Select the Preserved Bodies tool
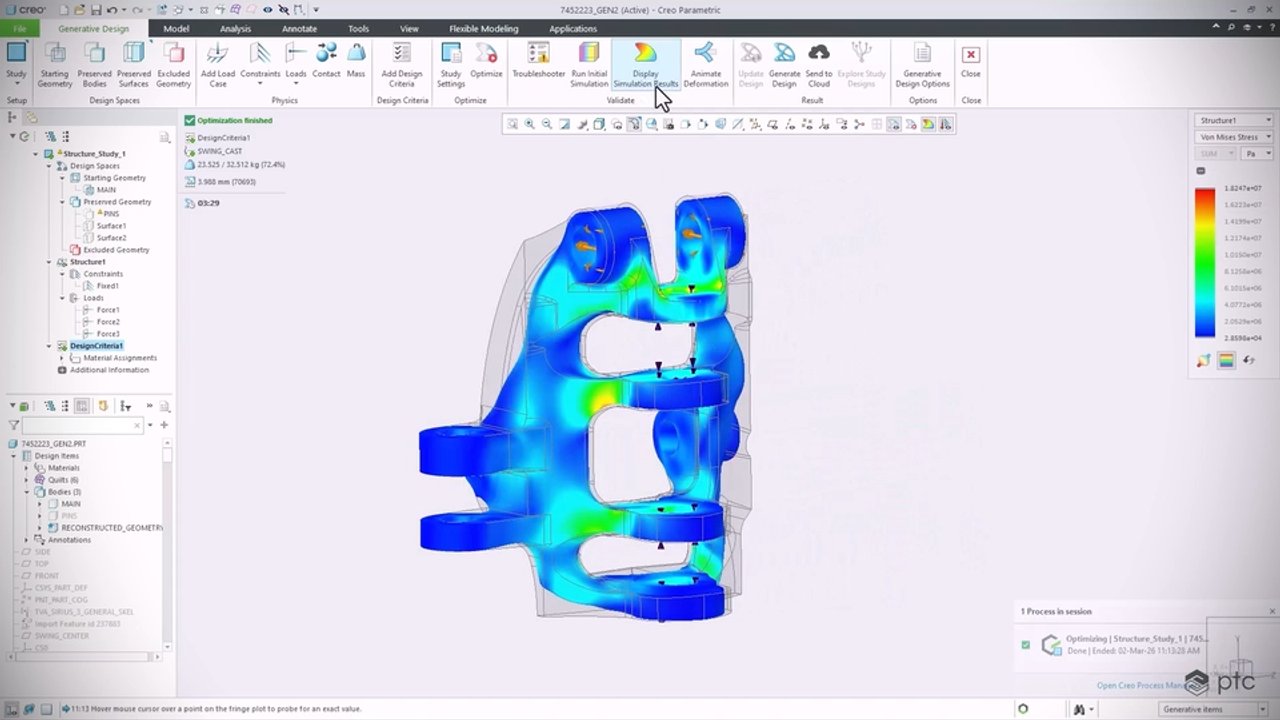The image size is (1280, 720). click(x=95, y=65)
